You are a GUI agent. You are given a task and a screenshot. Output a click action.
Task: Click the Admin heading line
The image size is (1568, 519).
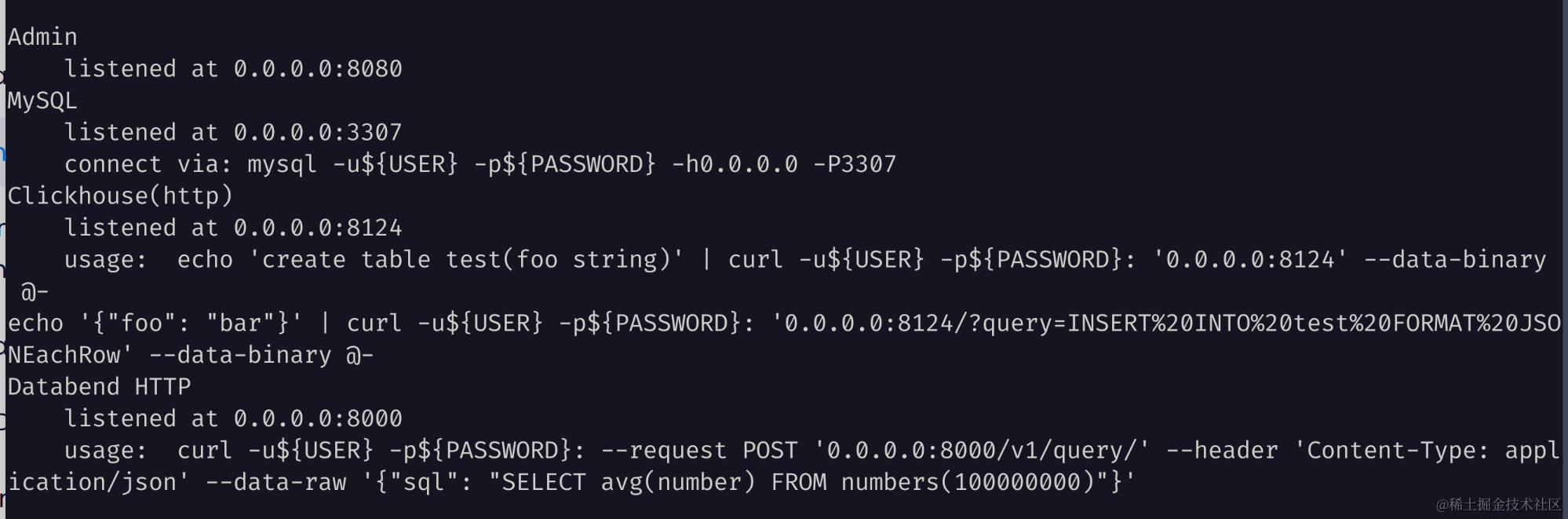(x=42, y=37)
